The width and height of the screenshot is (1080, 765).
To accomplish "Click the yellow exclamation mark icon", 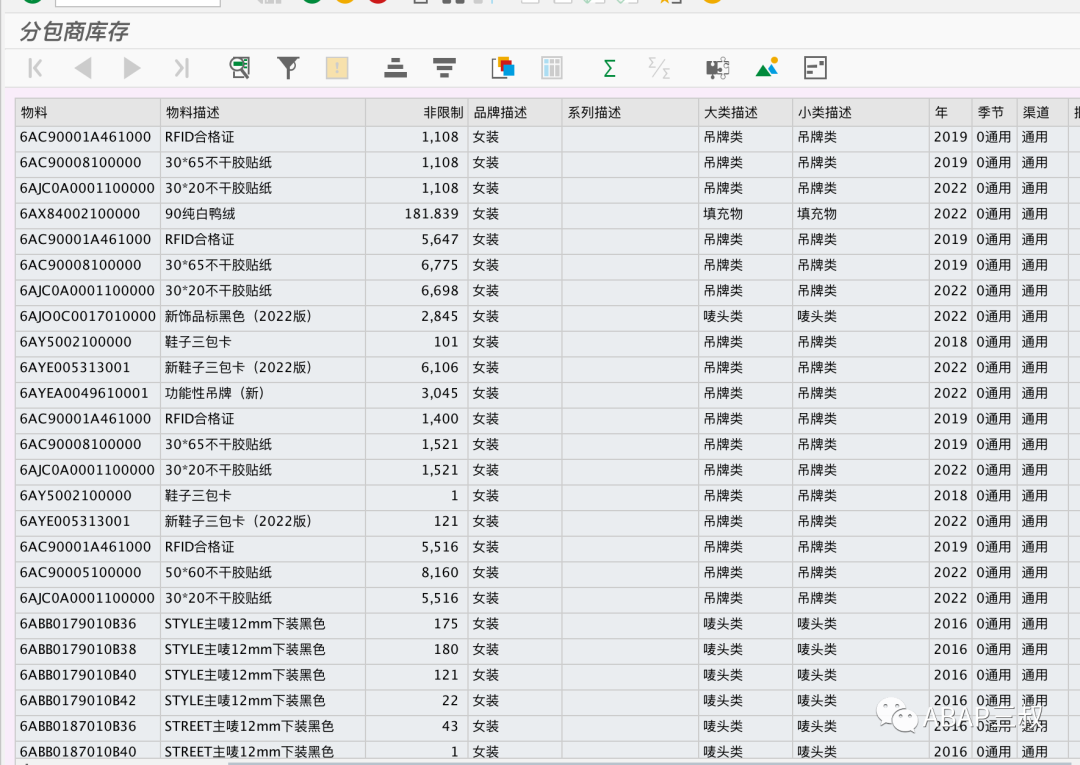I will pyautogui.click(x=337, y=68).
